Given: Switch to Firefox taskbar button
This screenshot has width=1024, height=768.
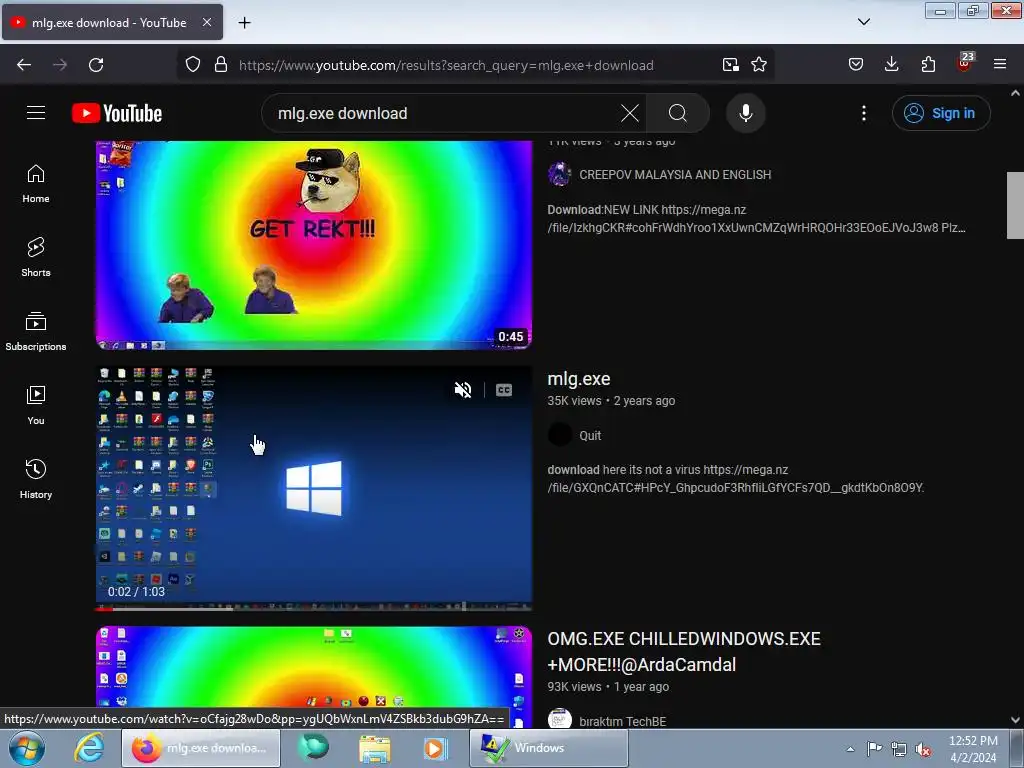Looking at the screenshot, I should click(x=200, y=748).
